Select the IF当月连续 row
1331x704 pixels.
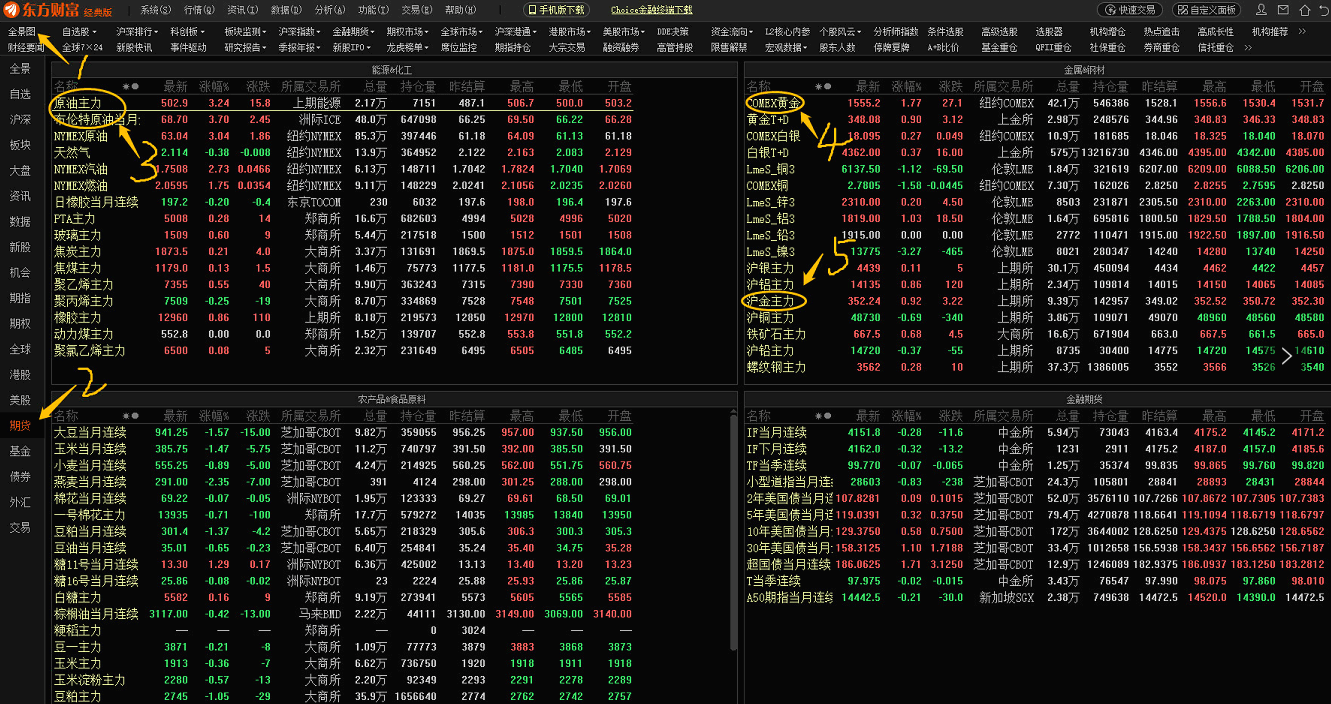(1035, 432)
